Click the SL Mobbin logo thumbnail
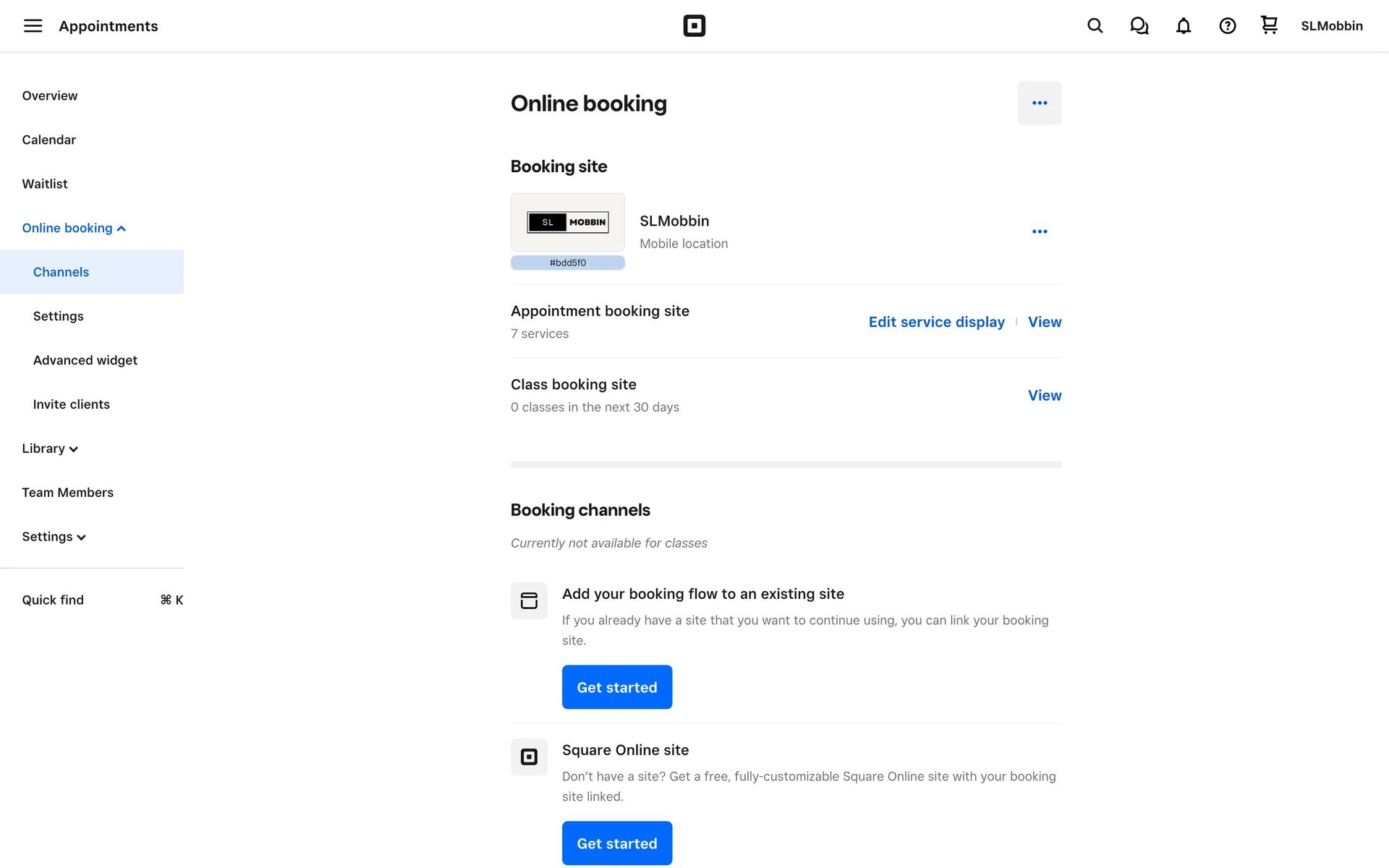 pos(567,222)
